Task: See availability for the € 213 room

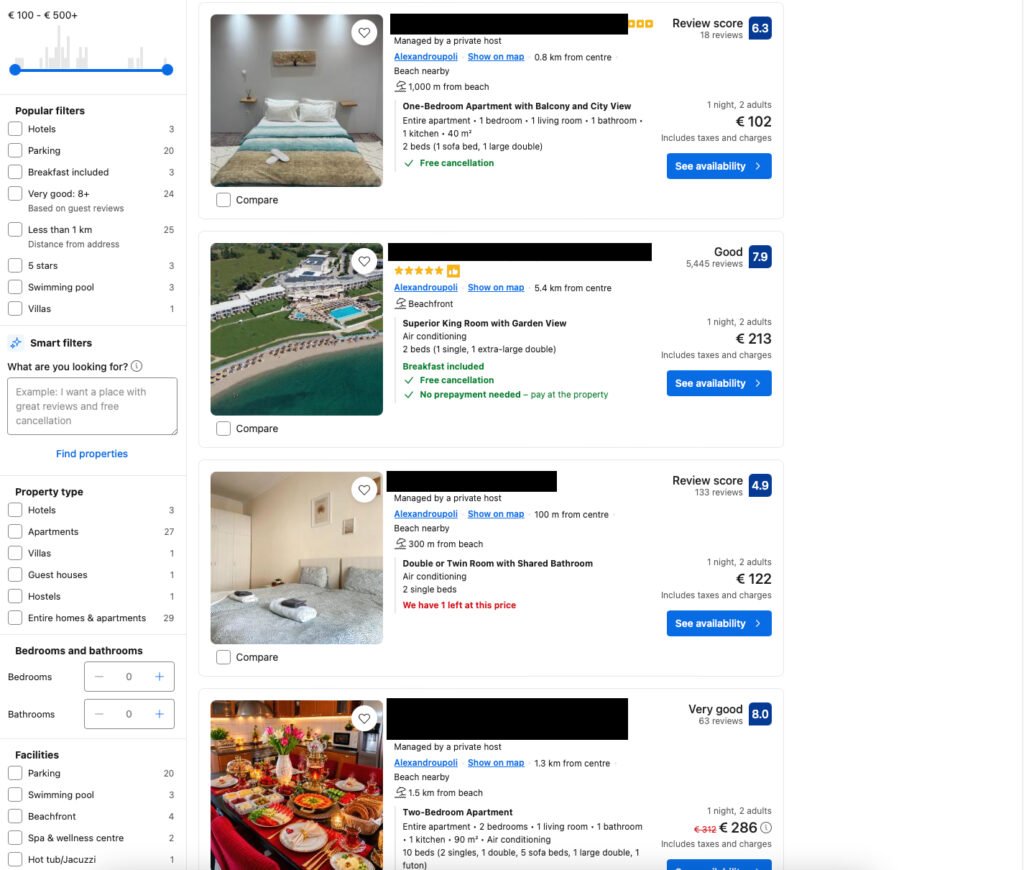Action: [719, 383]
